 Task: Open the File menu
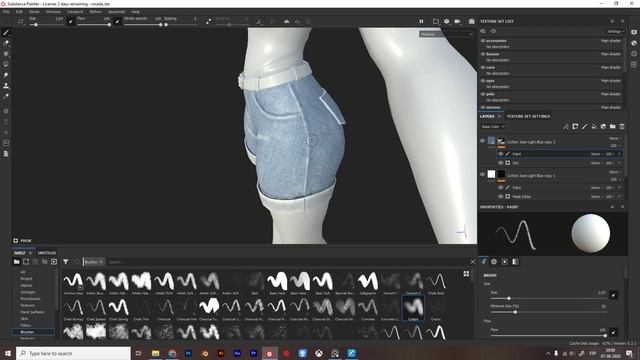[x=6, y=12]
